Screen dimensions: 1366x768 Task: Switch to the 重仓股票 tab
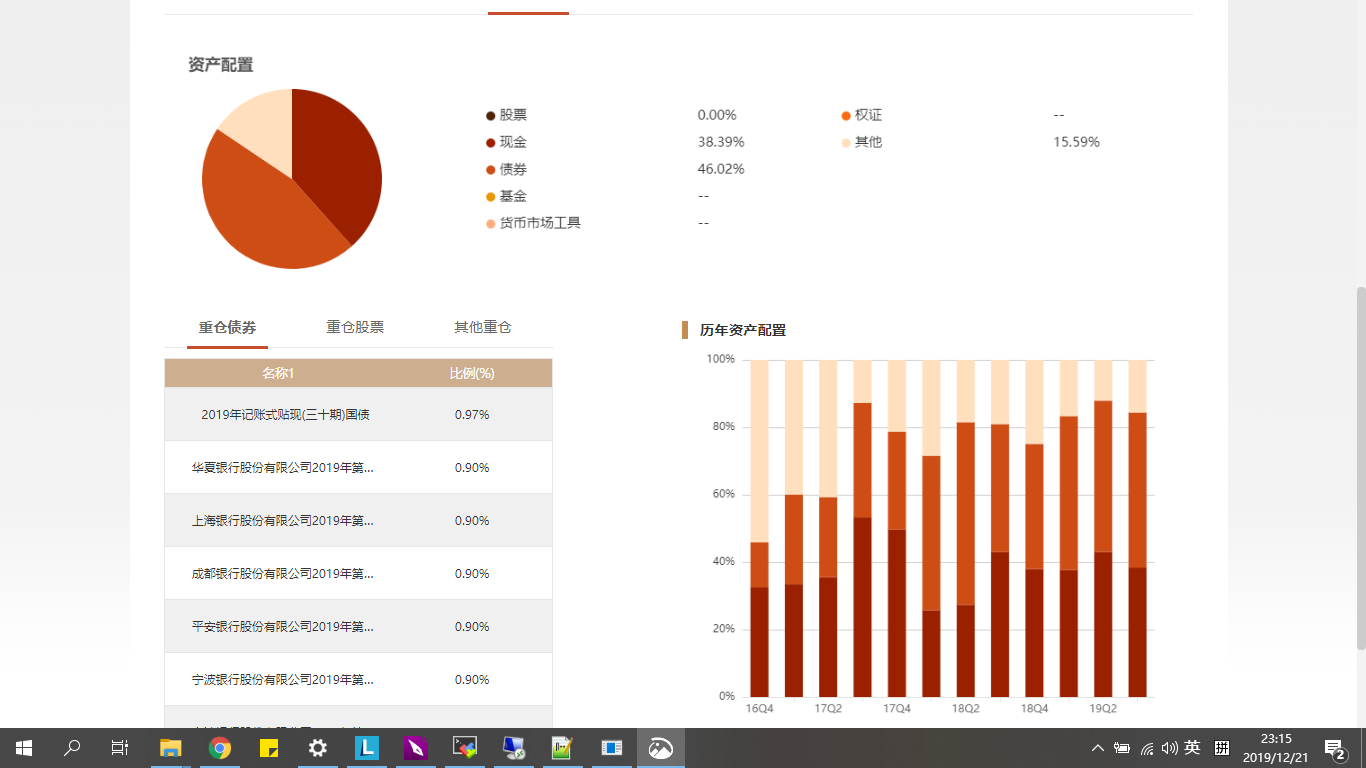(x=355, y=327)
